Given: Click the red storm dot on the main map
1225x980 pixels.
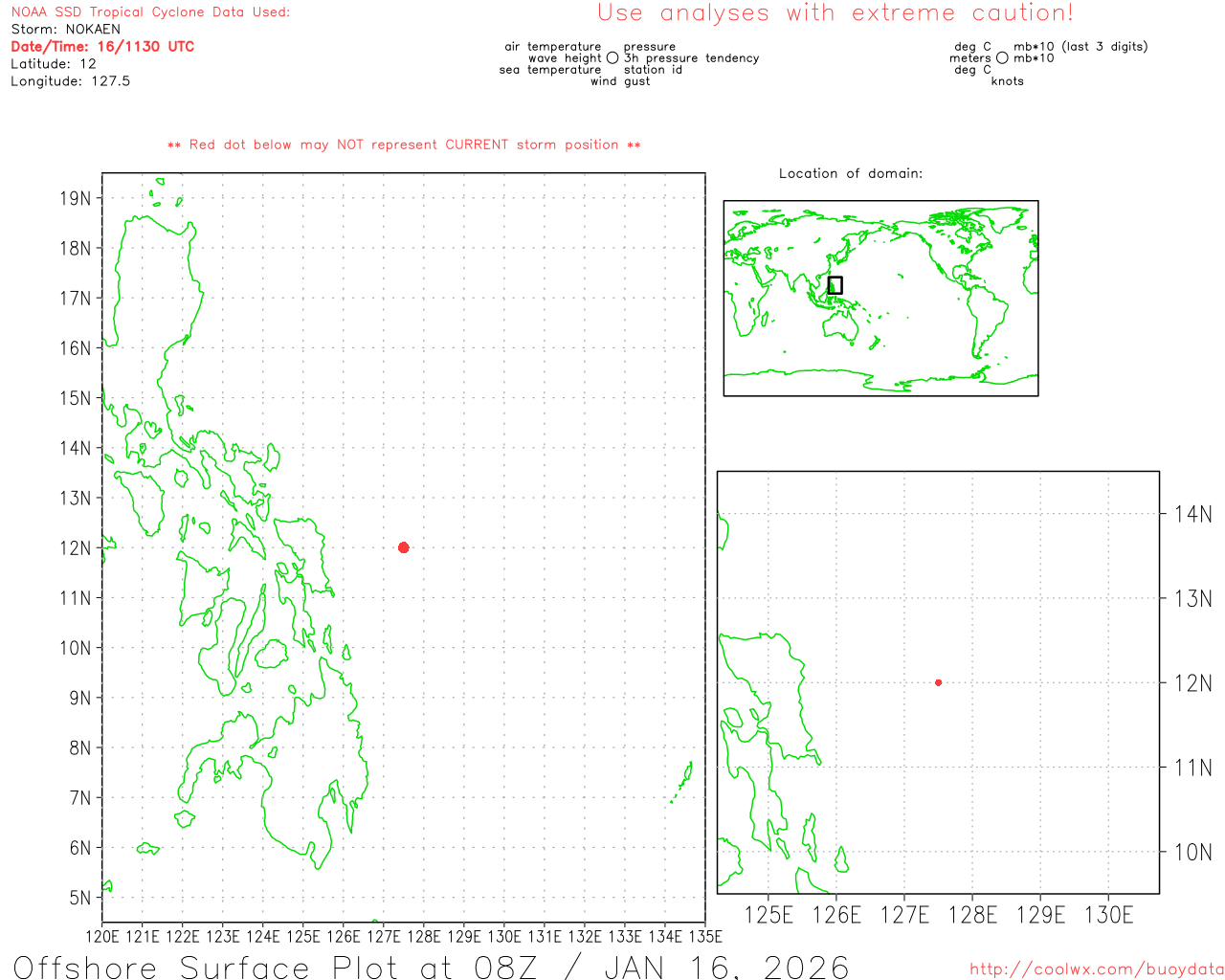Looking at the screenshot, I should 403,547.
